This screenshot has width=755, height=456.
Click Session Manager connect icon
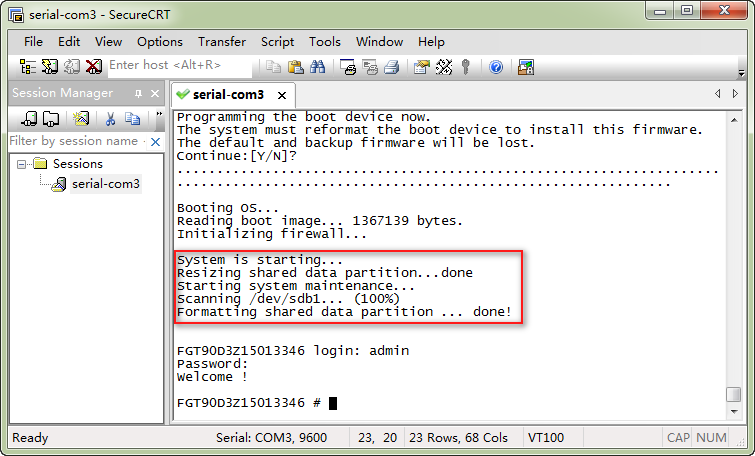pyautogui.click(x=29, y=118)
